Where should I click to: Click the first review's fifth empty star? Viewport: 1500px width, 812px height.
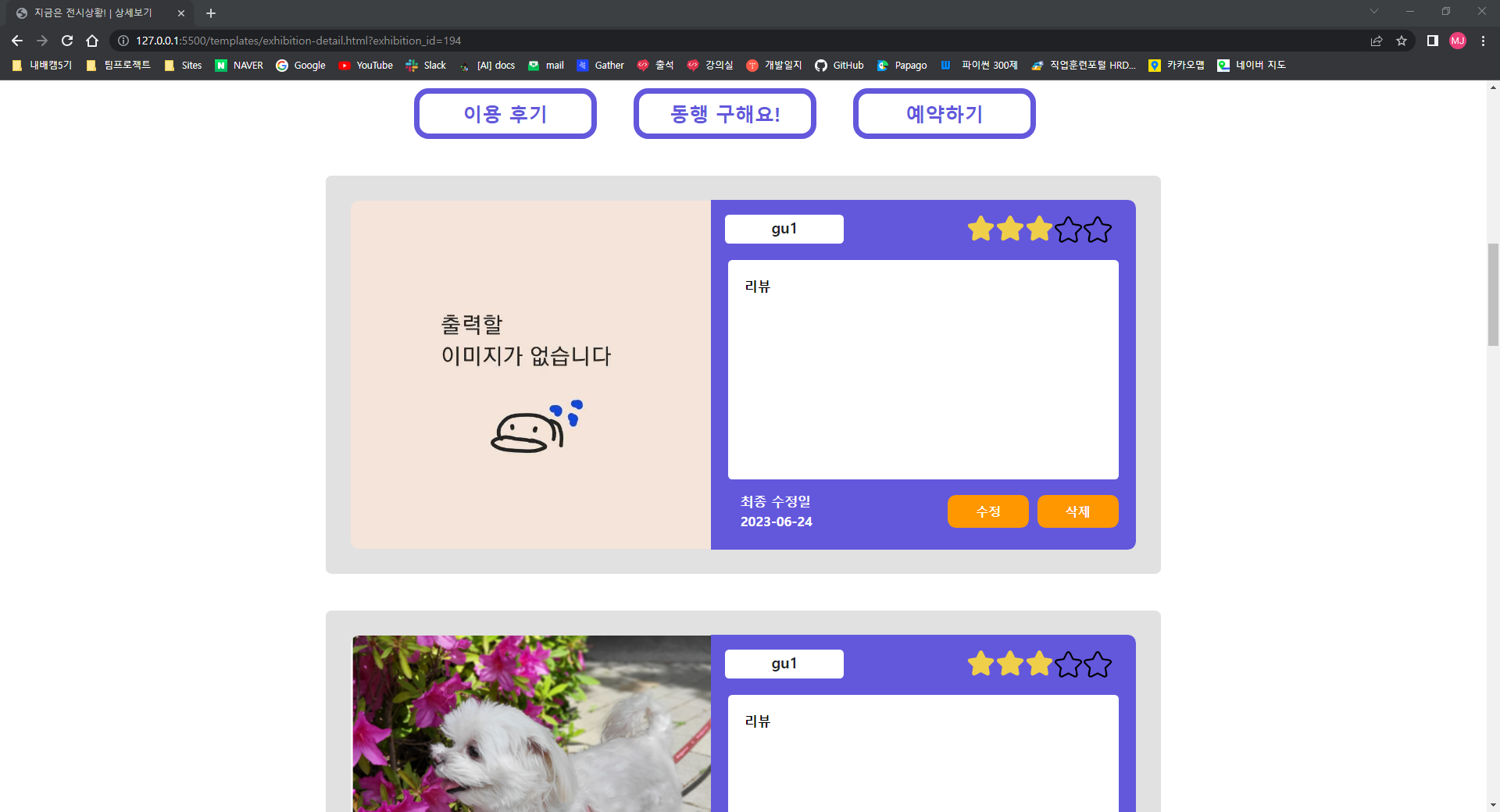1098,230
